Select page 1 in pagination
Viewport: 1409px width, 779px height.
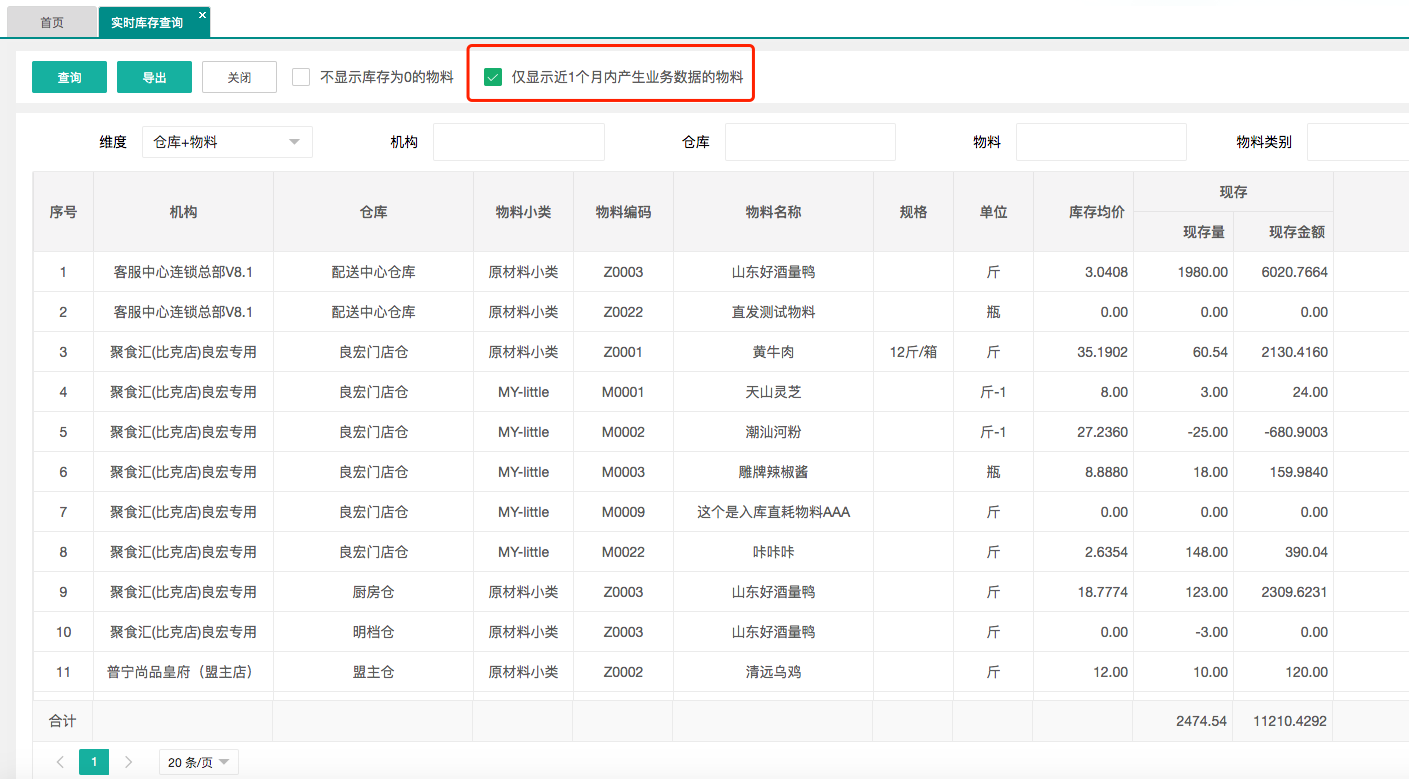[x=94, y=762]
